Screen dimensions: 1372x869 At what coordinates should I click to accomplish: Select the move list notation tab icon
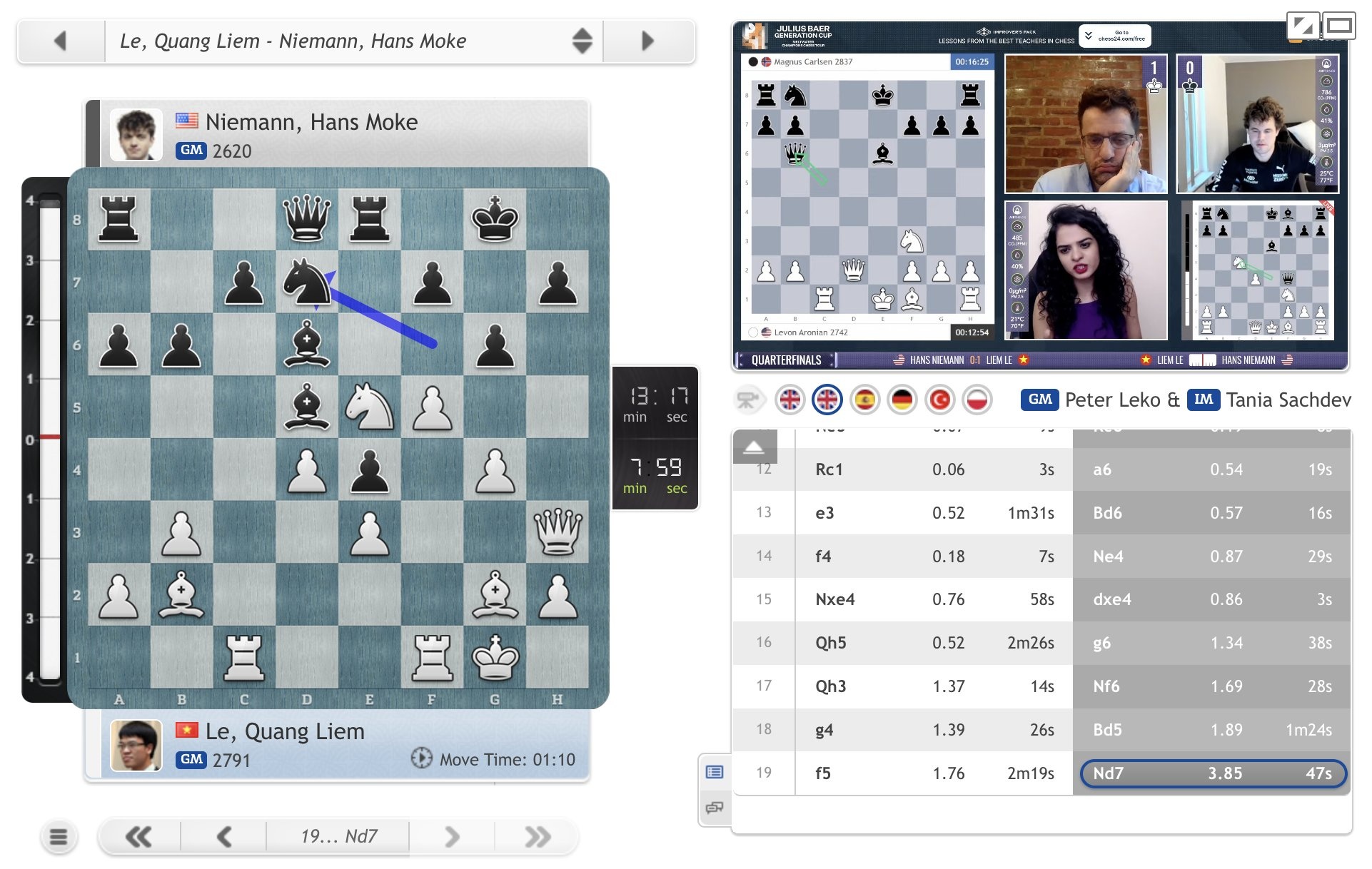tap(715, 772)
